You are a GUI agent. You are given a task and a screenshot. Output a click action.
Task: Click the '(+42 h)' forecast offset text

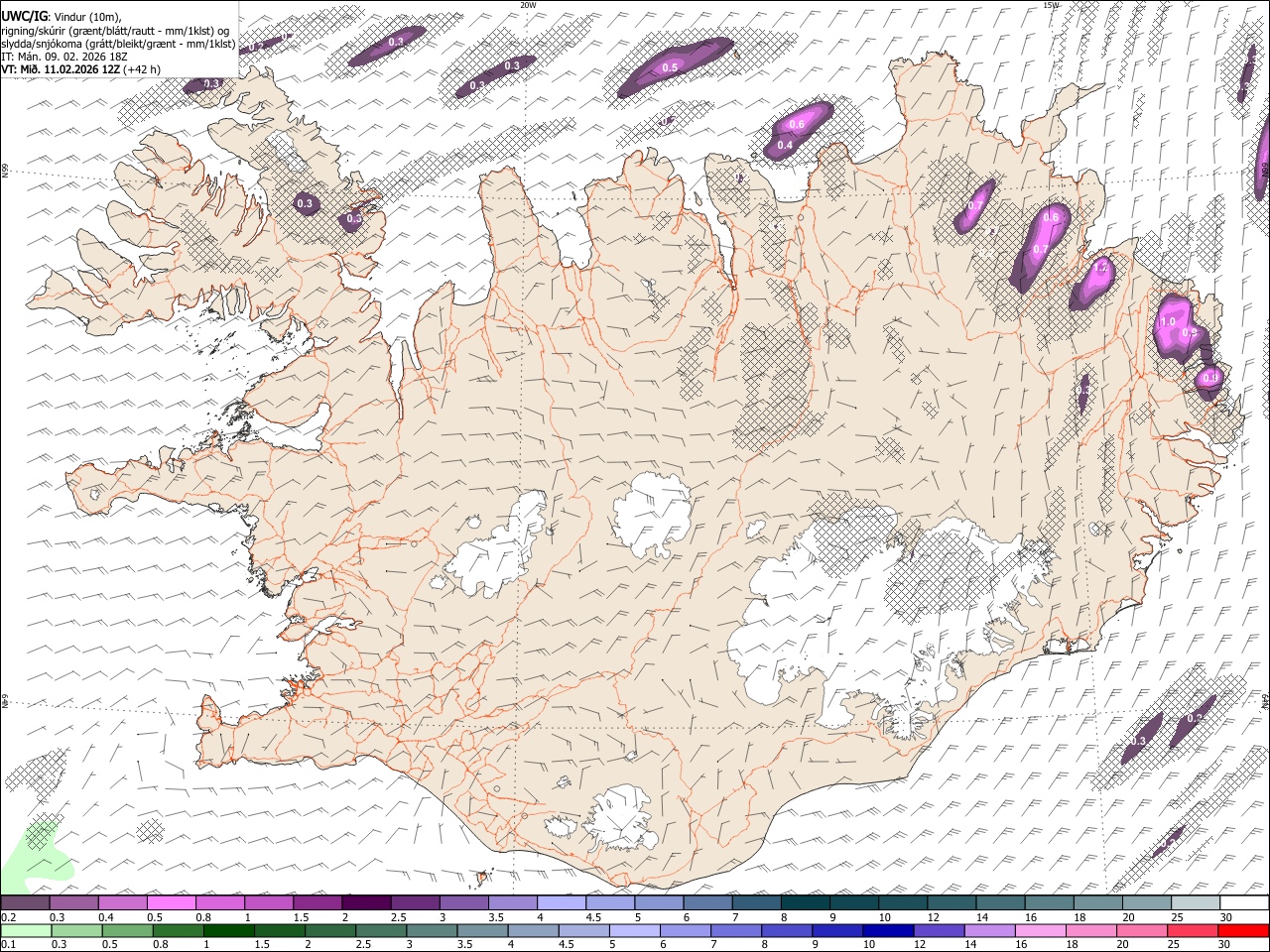tap(143, 69)
